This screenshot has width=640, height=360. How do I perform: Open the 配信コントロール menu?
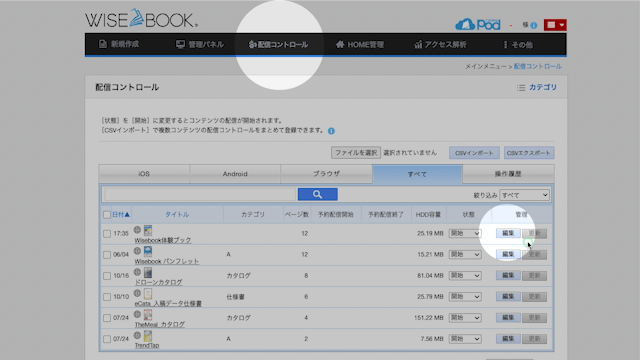point(278,44)
